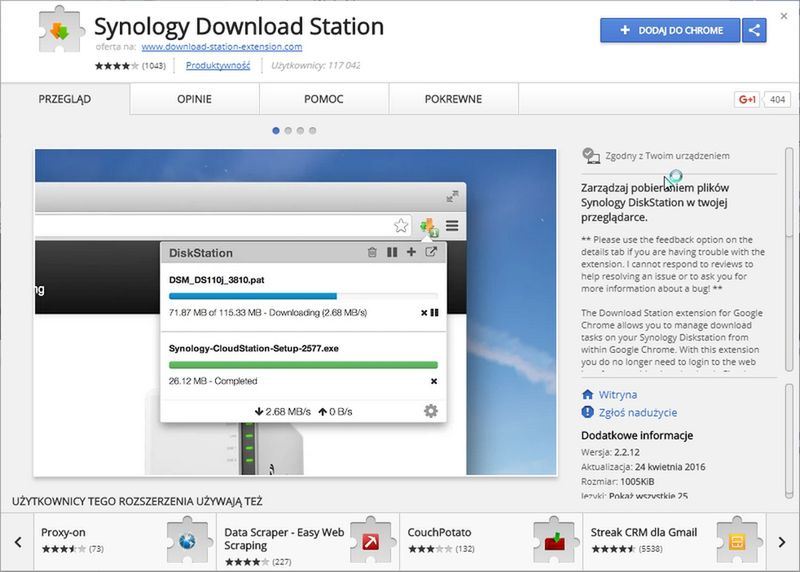This screenshot has height=572, width=800.
Task: Open the Produktywność category link
Action: 218,65
